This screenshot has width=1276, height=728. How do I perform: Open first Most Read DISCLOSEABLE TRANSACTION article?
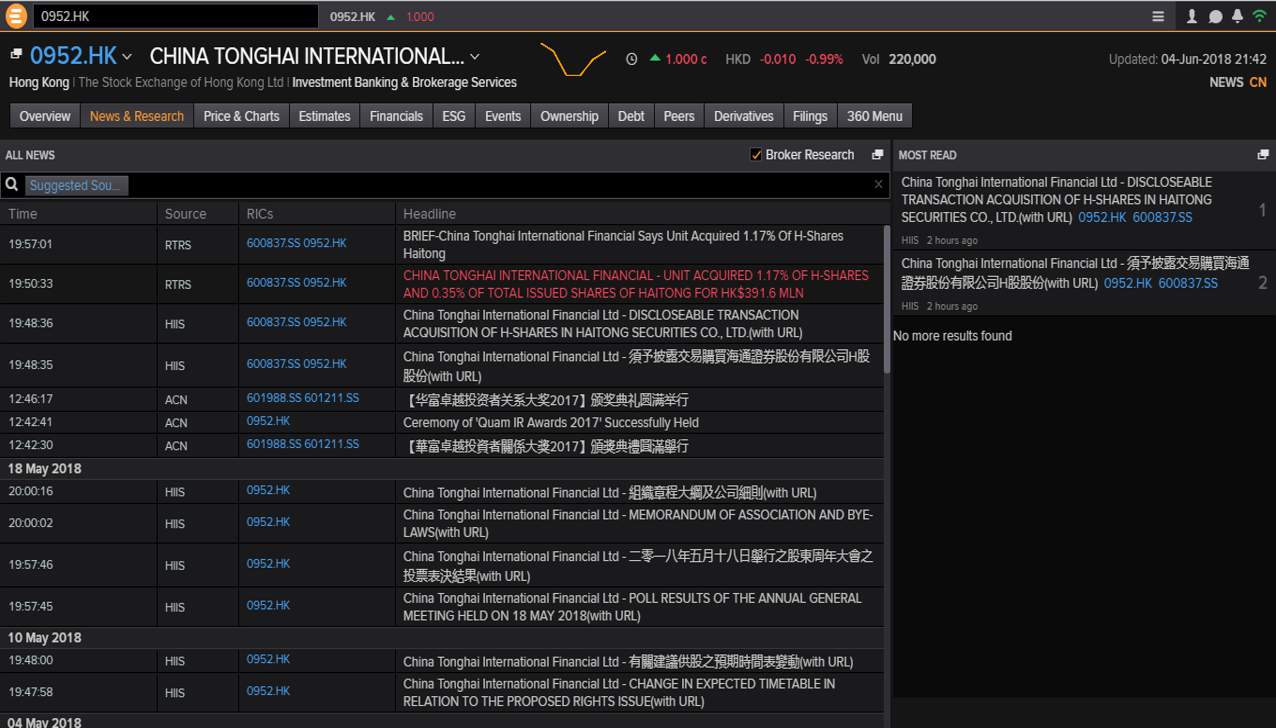pyautogui.click(x=1057, y=200)
